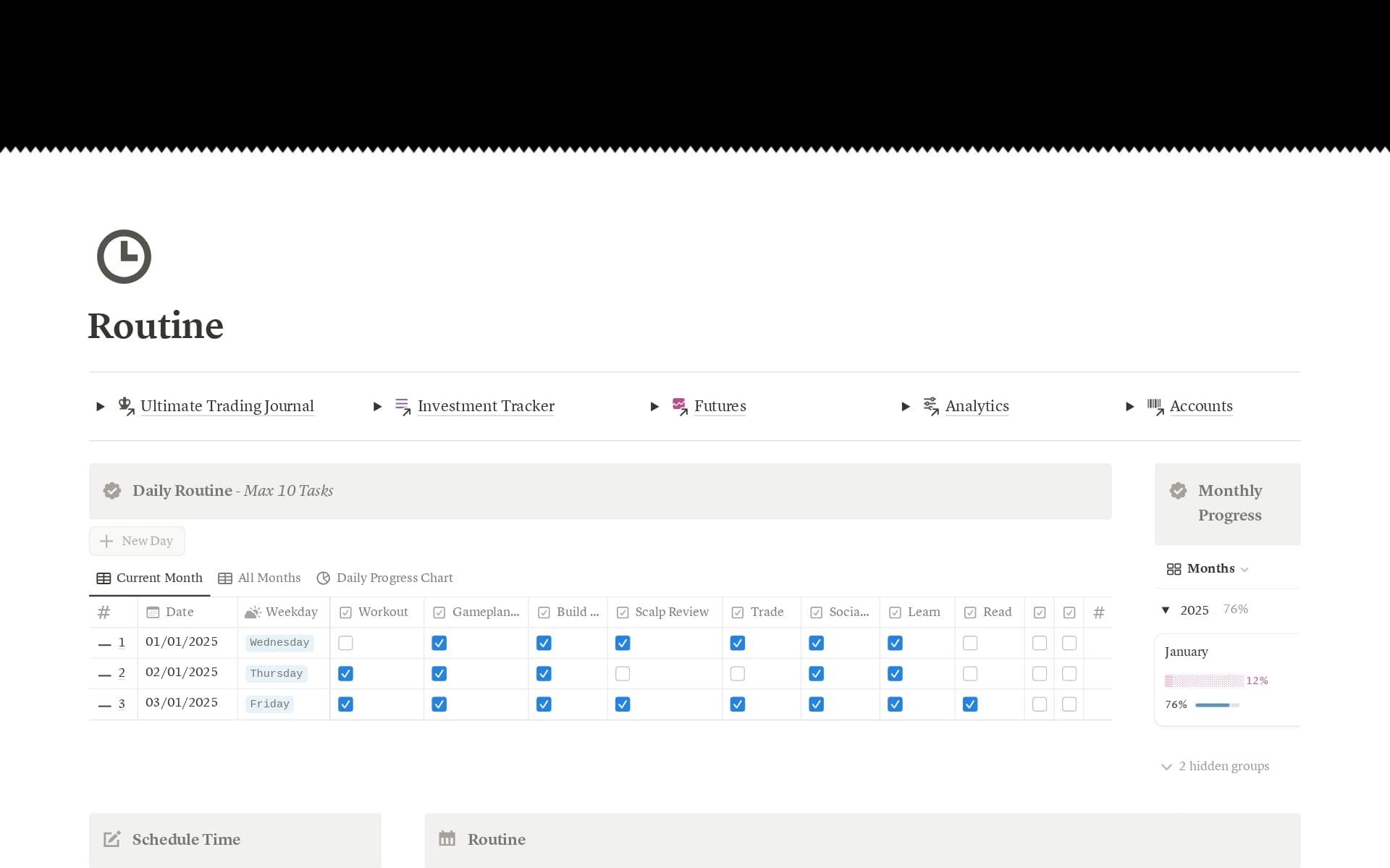Open the Accounts page link
Screen dimensions: 1390x868
click(x=1201, y=406)
